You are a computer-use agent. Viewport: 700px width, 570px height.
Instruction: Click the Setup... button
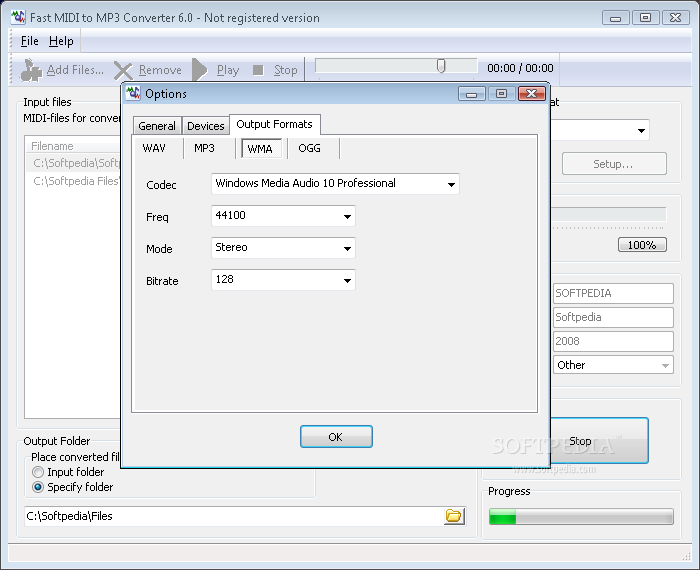(x=613, y=164)
